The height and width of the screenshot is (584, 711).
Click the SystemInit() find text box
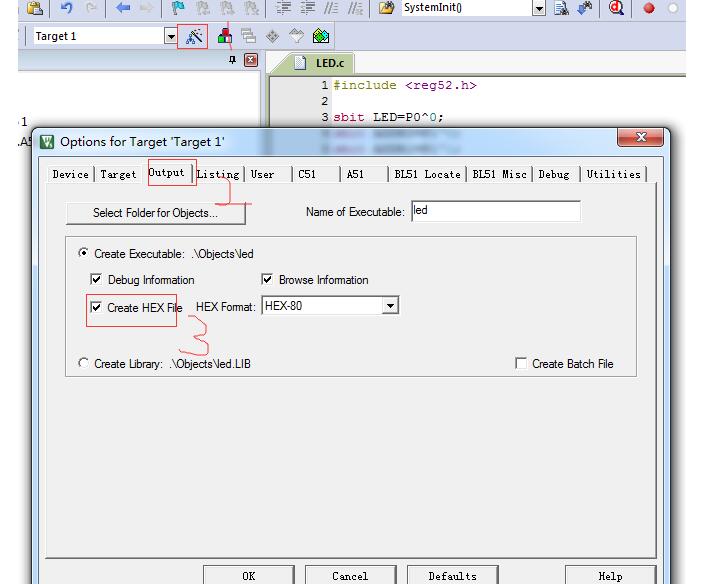point(467,8)
